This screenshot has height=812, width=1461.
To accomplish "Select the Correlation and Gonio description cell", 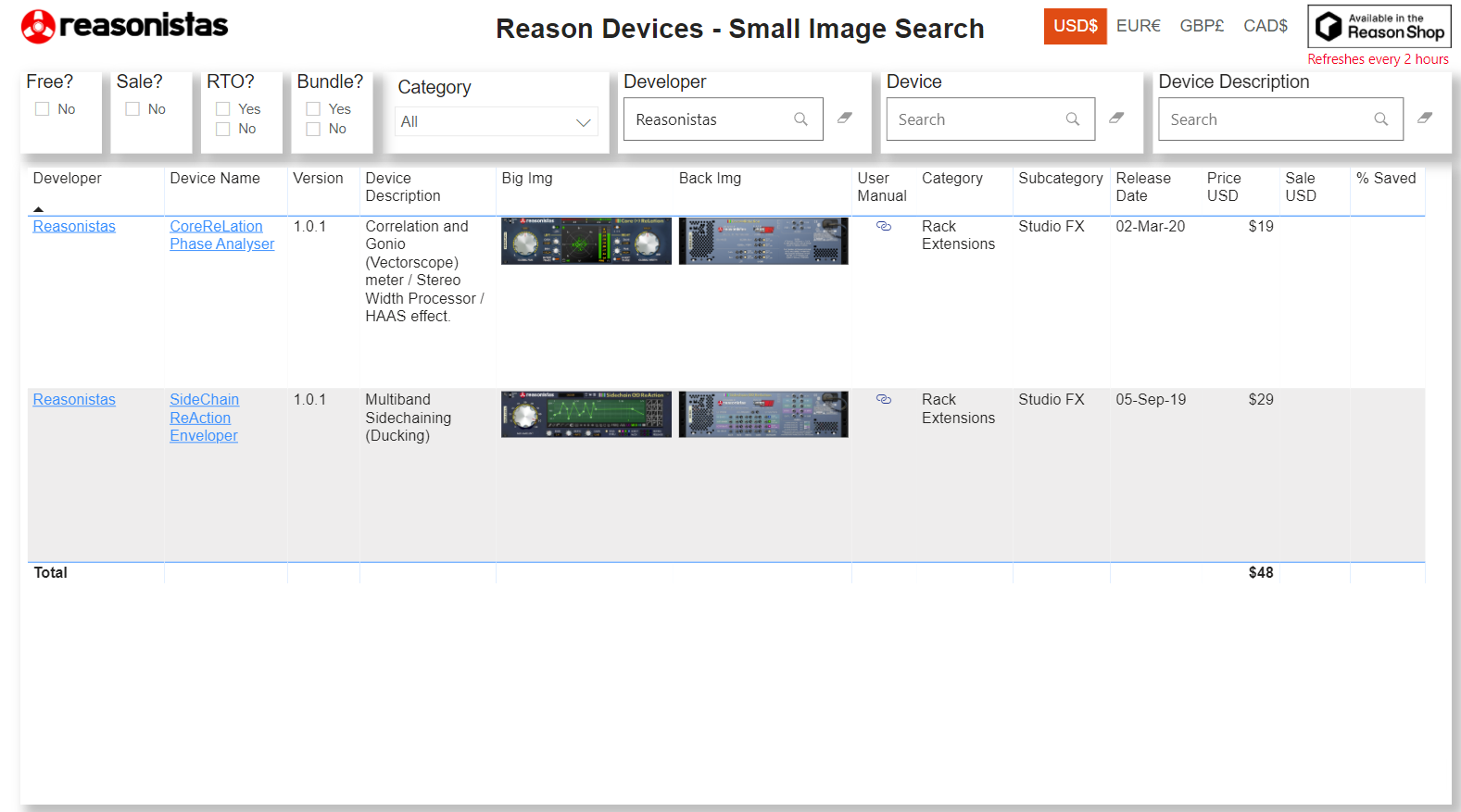I will [424, 271].
